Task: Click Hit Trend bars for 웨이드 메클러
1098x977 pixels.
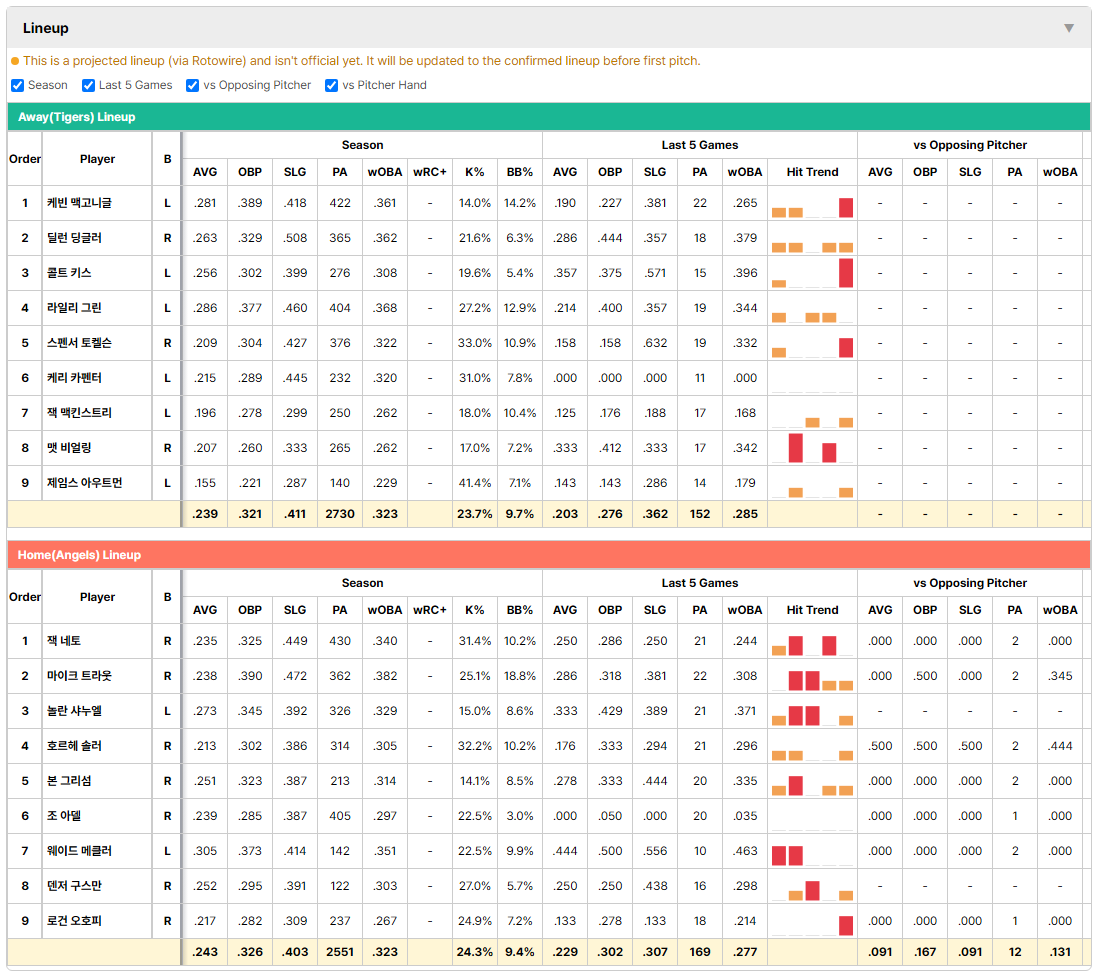Action: (x=812, y=851)
